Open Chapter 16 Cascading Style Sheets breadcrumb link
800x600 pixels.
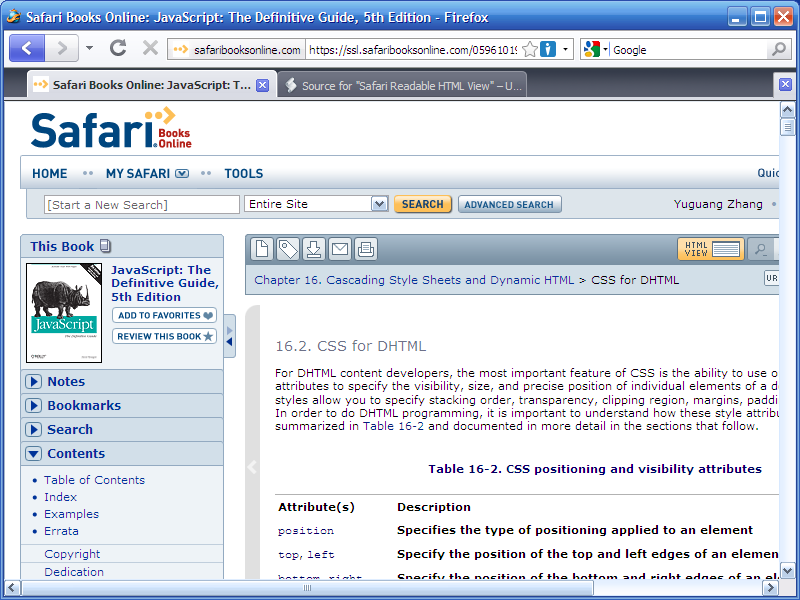tap(414, 280)
